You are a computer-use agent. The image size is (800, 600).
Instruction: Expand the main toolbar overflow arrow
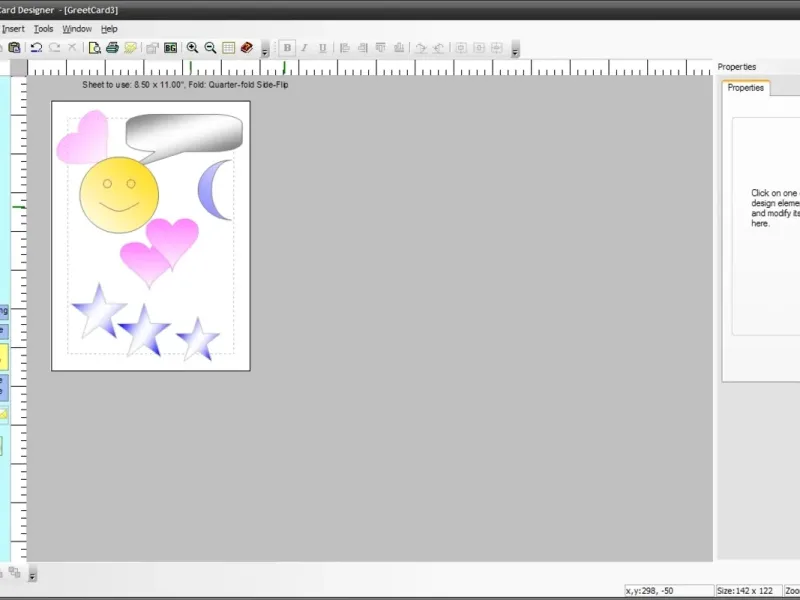click(265, 49)
